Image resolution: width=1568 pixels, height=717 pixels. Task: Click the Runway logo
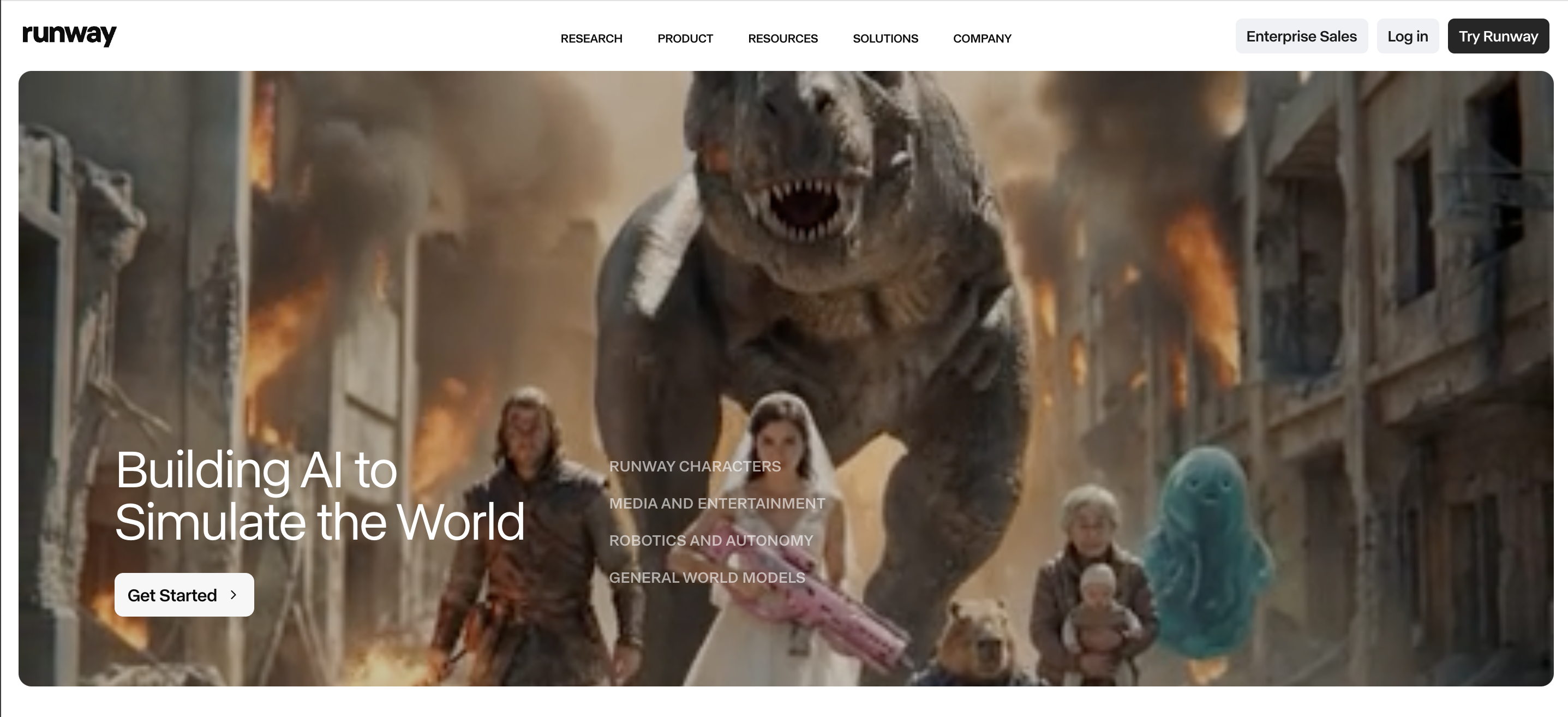pos(69,35)
